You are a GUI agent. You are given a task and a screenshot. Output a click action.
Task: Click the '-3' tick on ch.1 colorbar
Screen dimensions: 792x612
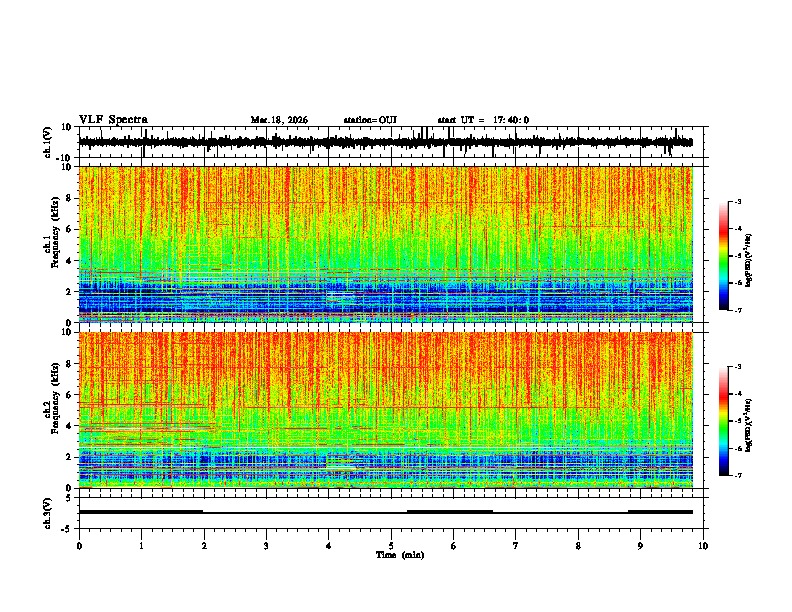click(x=737, y=201)
